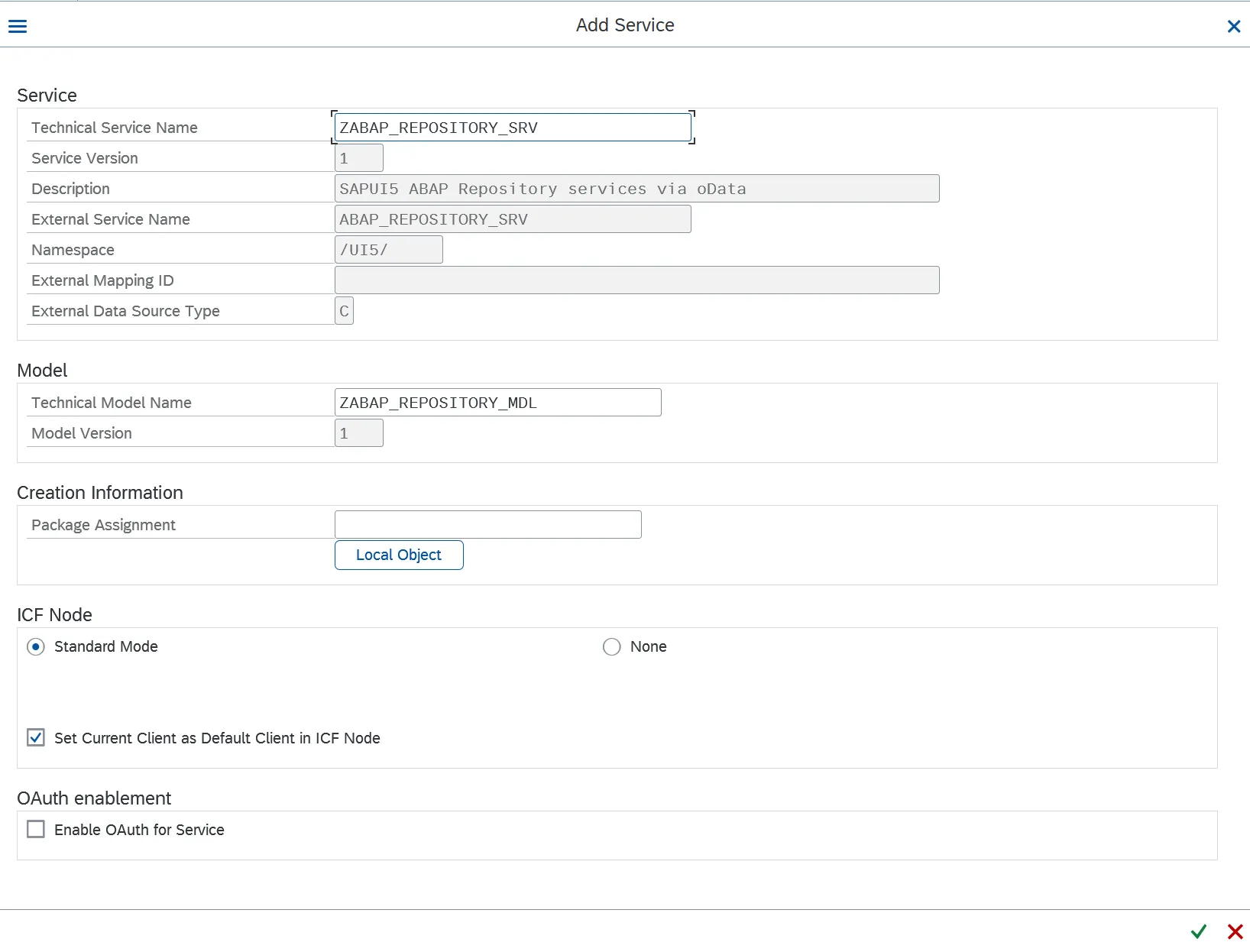The width and height of the screenshot is (1250, 952).
Task: Click the Service Version field
Action: tap(358, 158)
